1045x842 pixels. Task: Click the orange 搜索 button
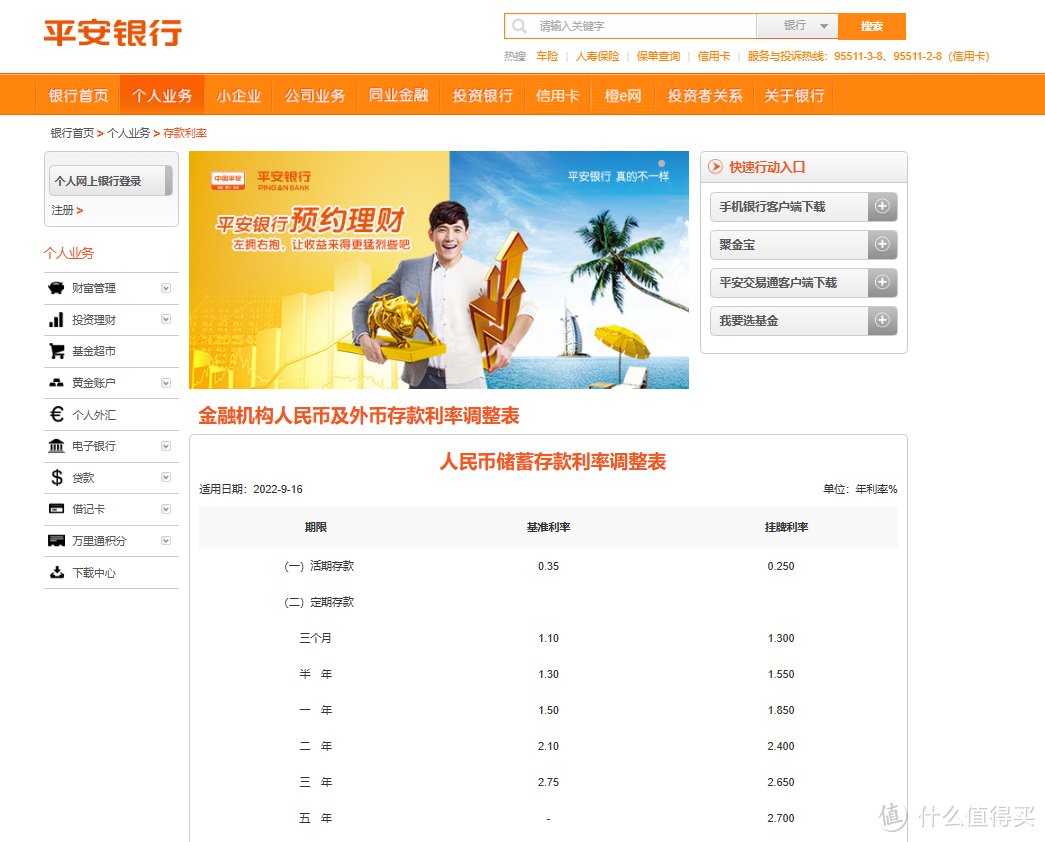pos(872,26)
